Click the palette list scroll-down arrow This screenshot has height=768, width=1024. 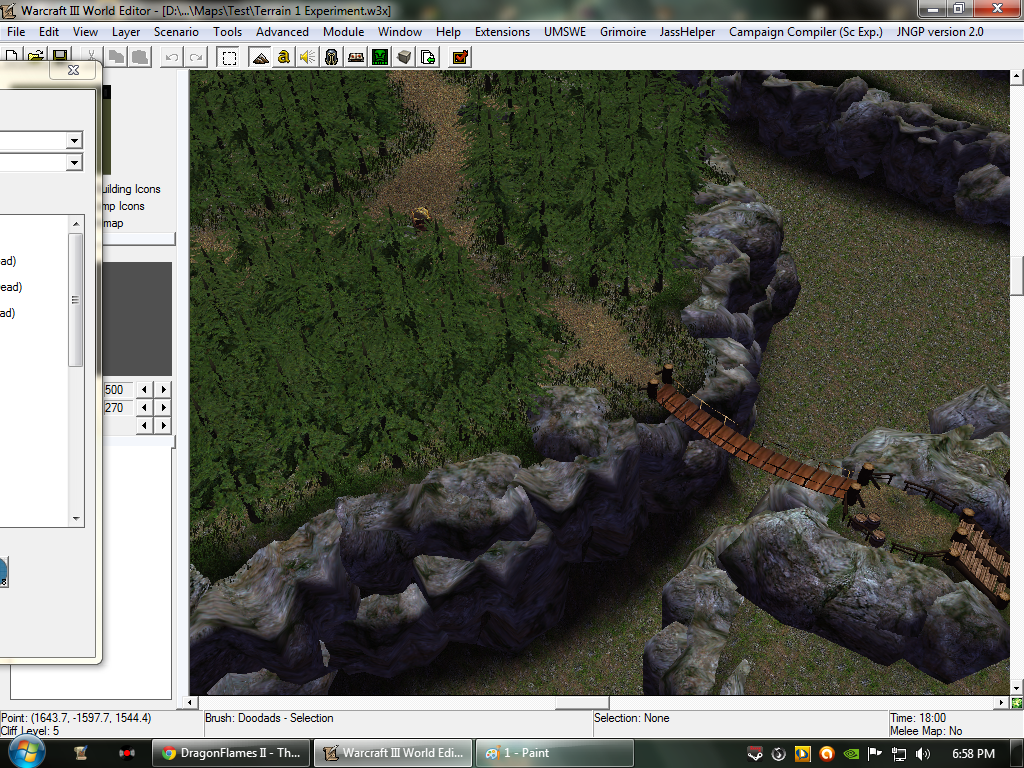click(x=76, y=519)
